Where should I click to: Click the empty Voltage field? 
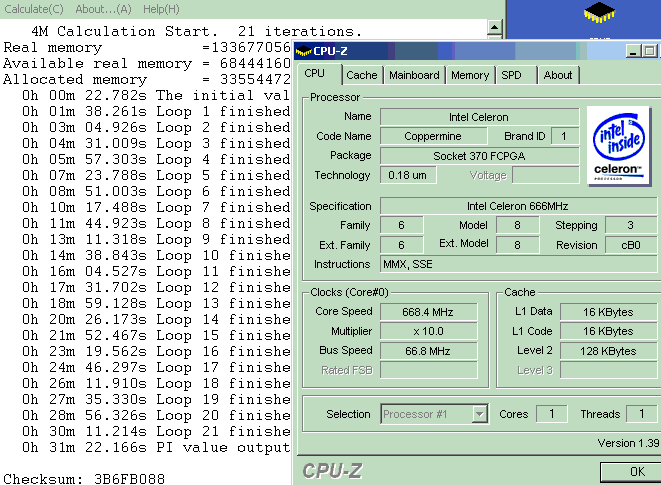[x=545, y=175]
